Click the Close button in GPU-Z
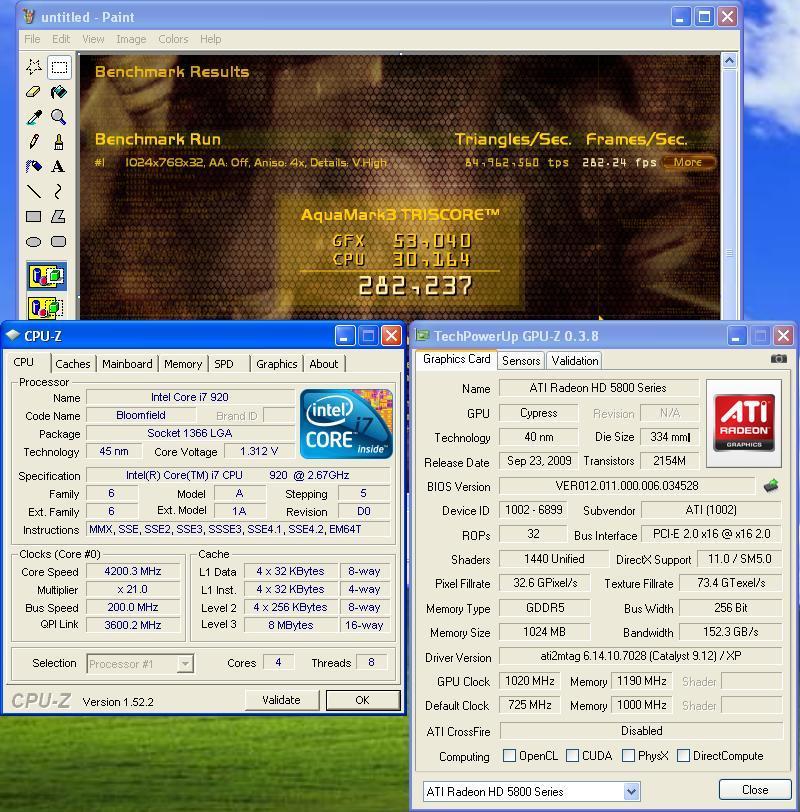800x812 pixels. 755,790
